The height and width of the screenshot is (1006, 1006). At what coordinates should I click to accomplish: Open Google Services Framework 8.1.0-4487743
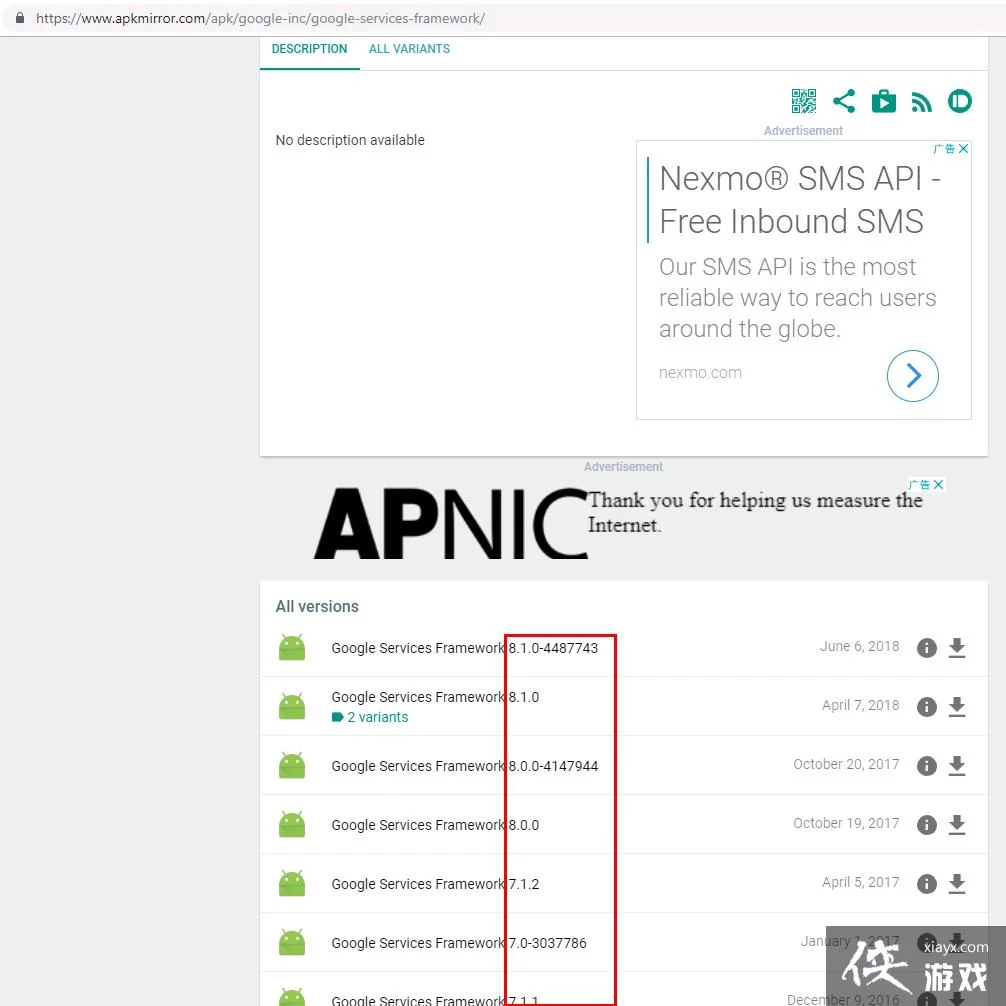[x=465, y=648]
